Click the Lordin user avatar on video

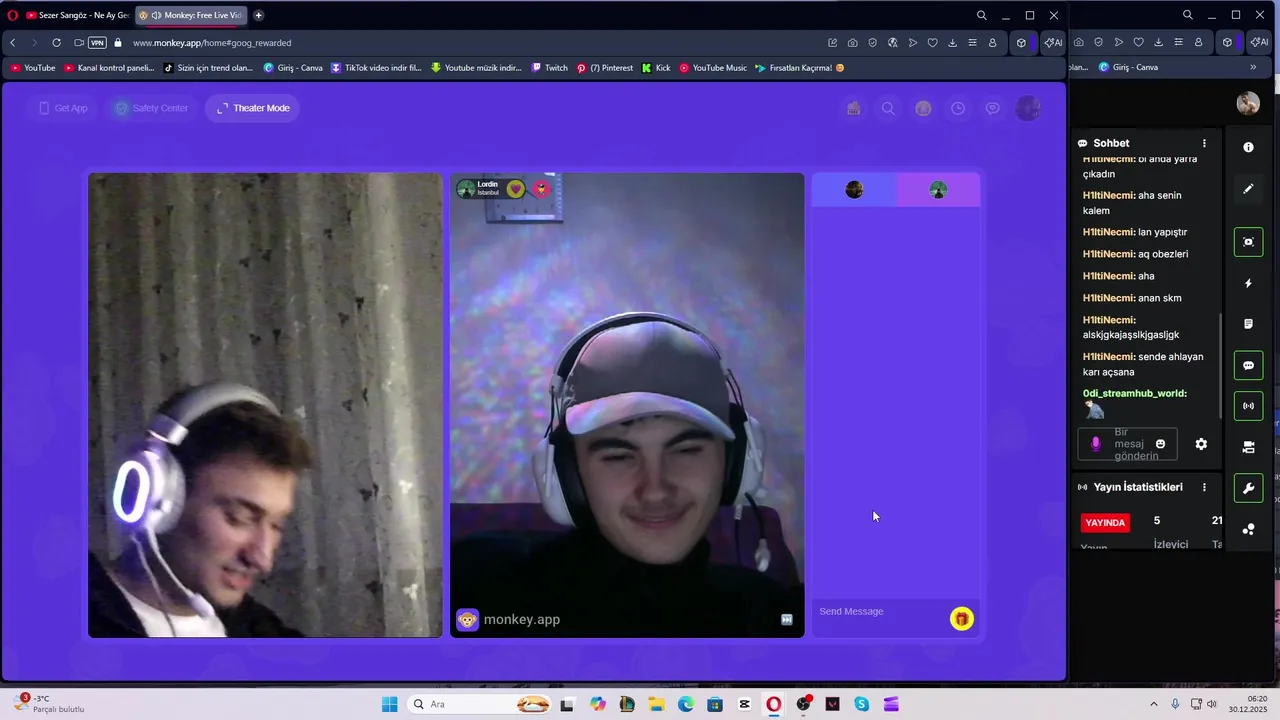click(x=466, y=188)
